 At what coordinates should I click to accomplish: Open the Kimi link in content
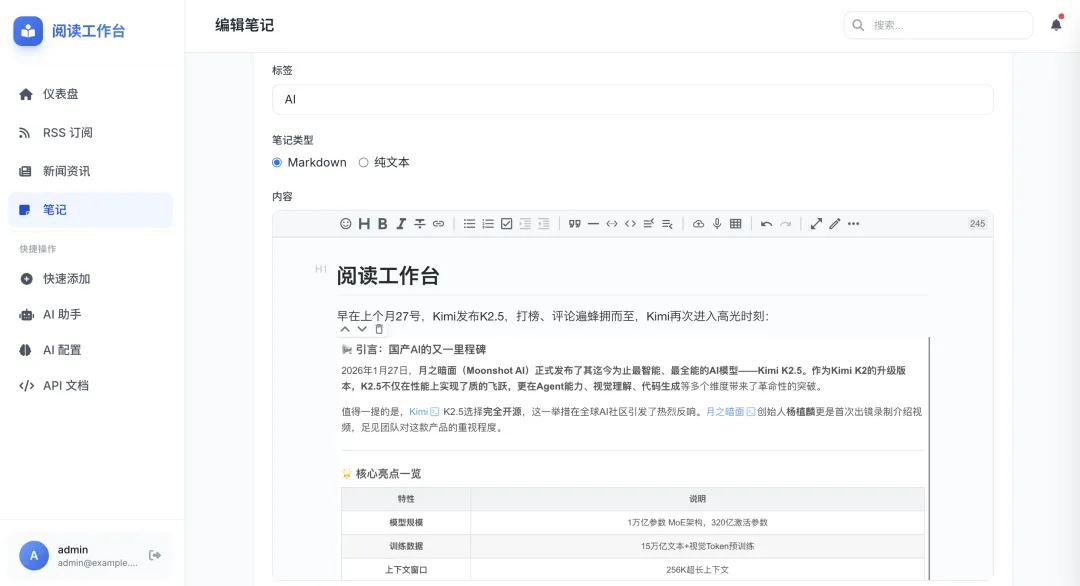click(x=419, y=412)
